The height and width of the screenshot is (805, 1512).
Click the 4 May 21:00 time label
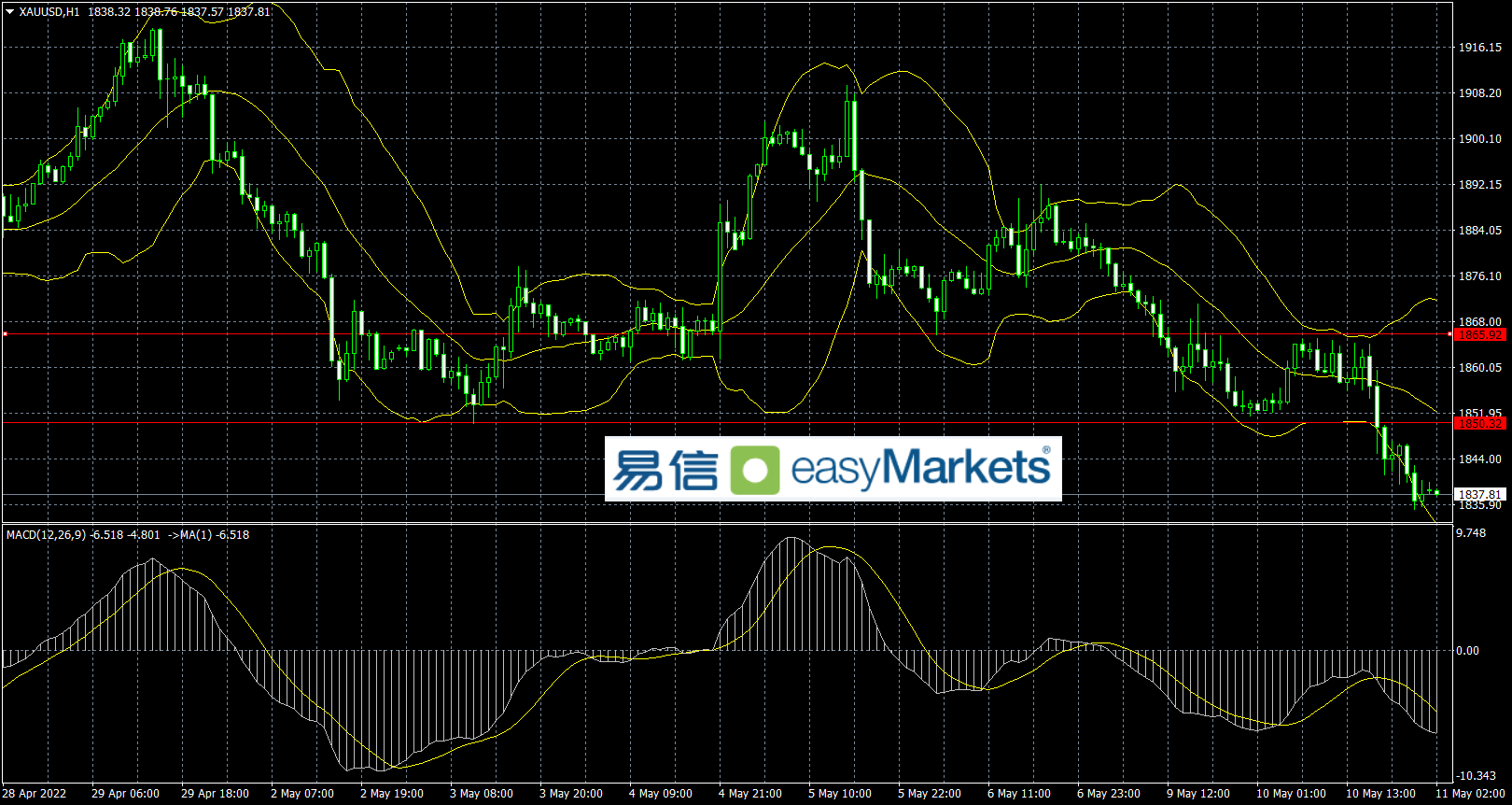pyautogui.click(x=750, y=794)
